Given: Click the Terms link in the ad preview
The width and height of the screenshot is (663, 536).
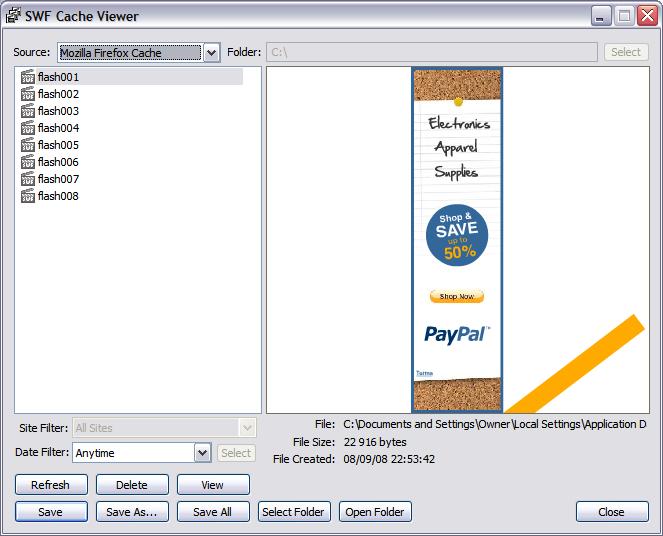Looking at the screenshot, I should pos(424,373).
